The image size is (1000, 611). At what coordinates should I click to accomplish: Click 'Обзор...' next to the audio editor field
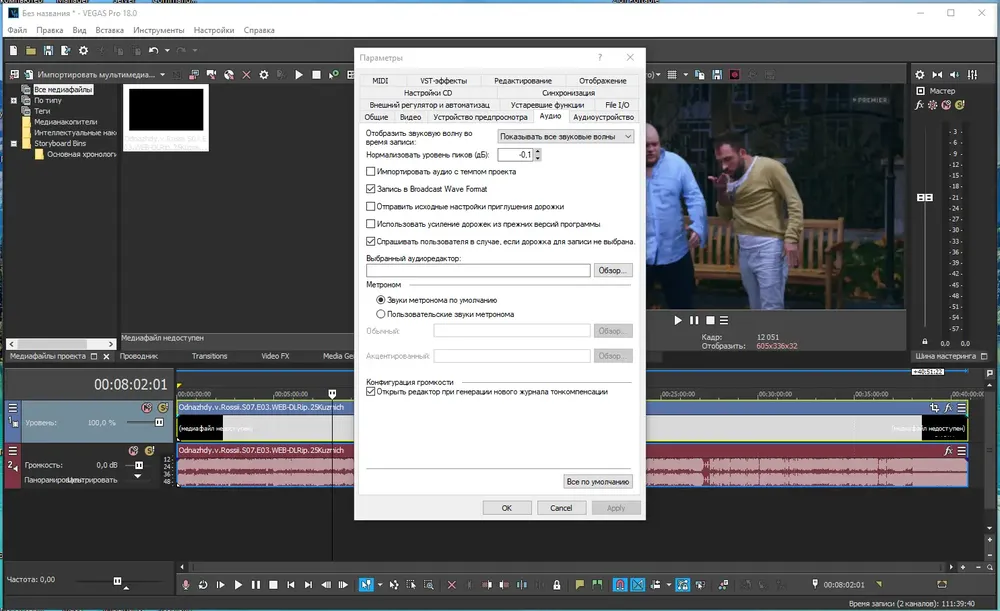[x=613, y=270]
